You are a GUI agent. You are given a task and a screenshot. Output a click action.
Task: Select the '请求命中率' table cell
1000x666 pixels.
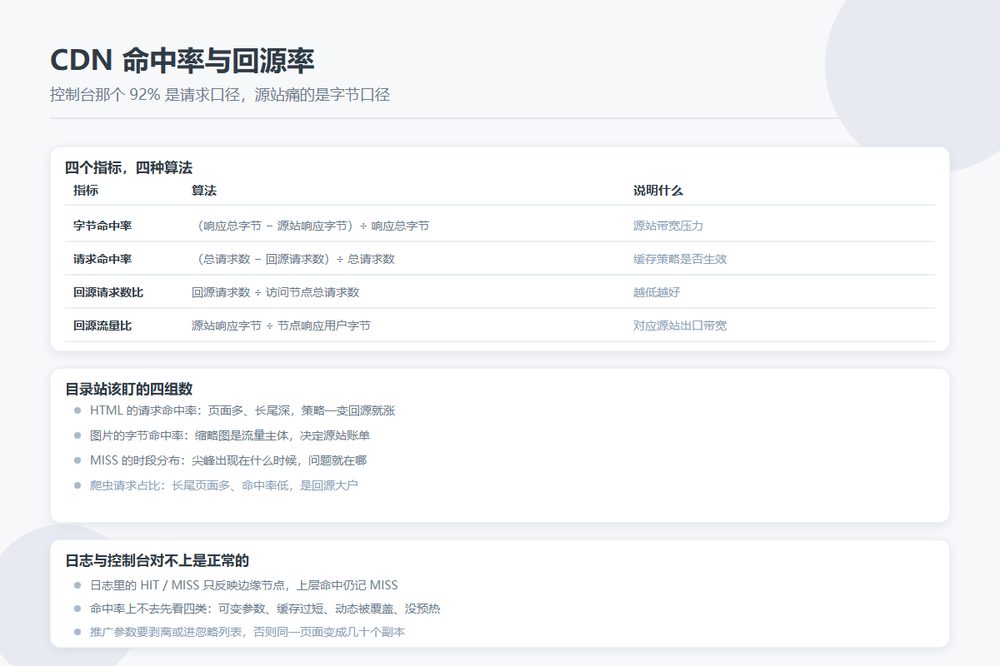[x=102, y=258]
